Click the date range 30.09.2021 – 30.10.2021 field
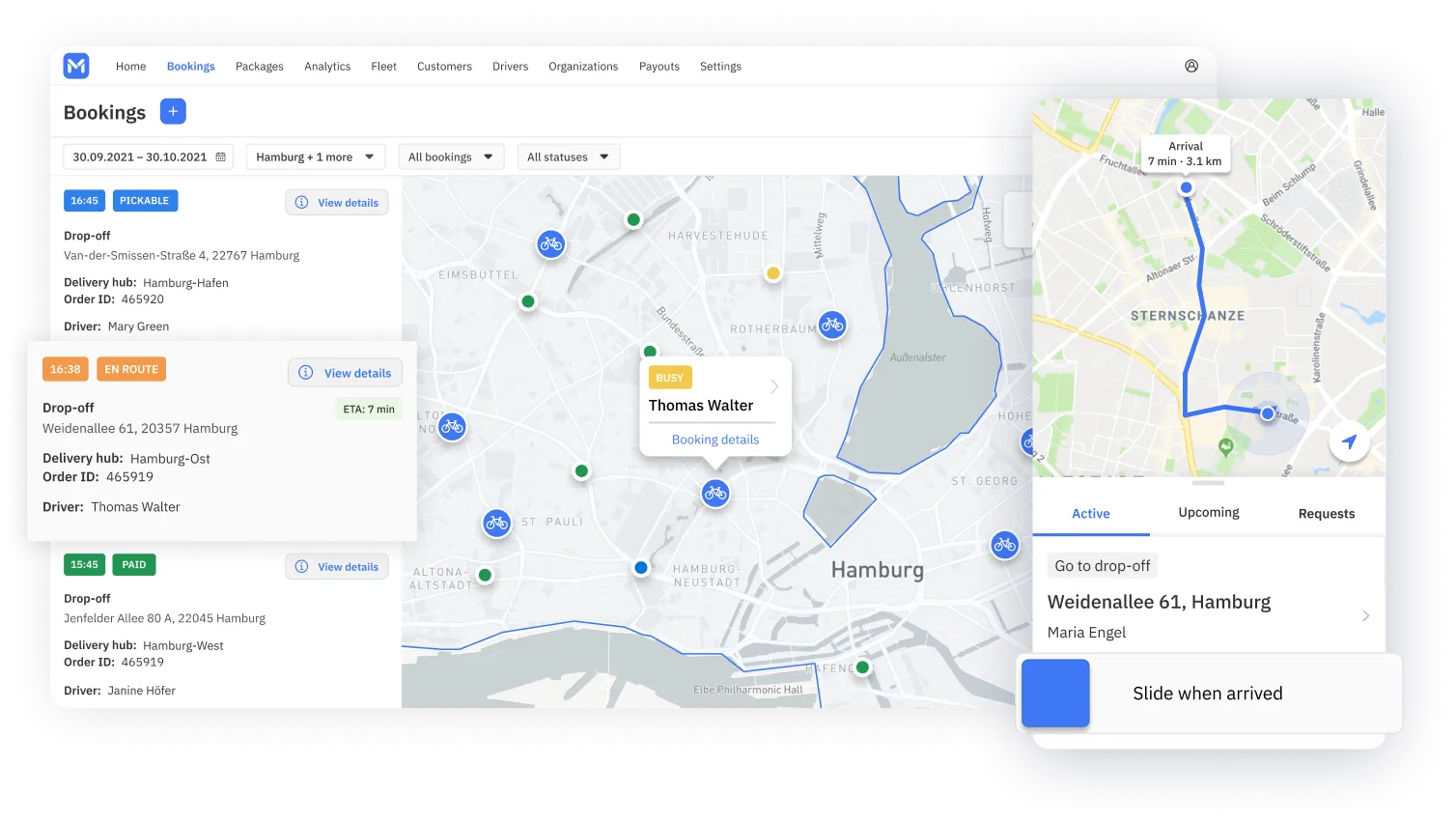 pyautogui.click(x=149, y=156)
